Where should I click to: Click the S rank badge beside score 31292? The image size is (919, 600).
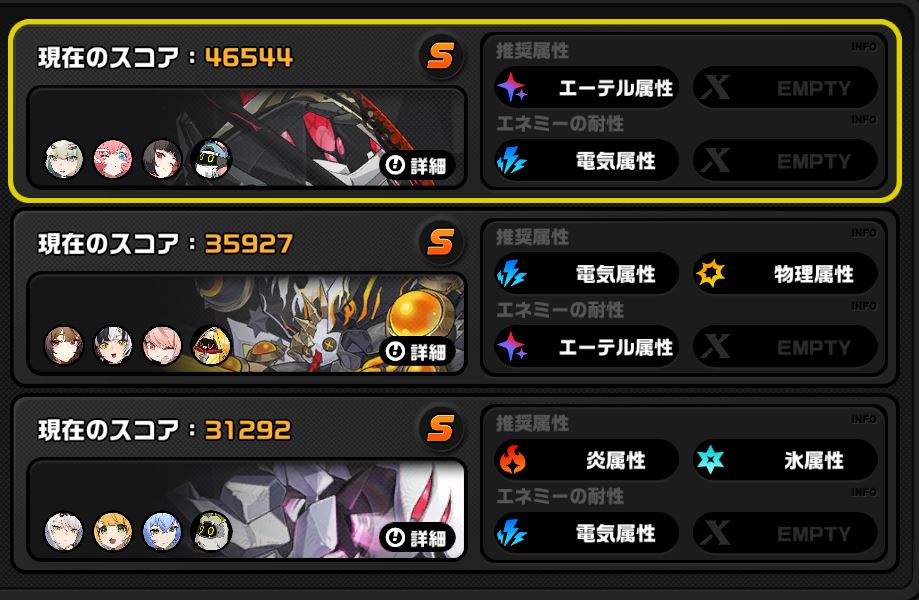(441, 428)
